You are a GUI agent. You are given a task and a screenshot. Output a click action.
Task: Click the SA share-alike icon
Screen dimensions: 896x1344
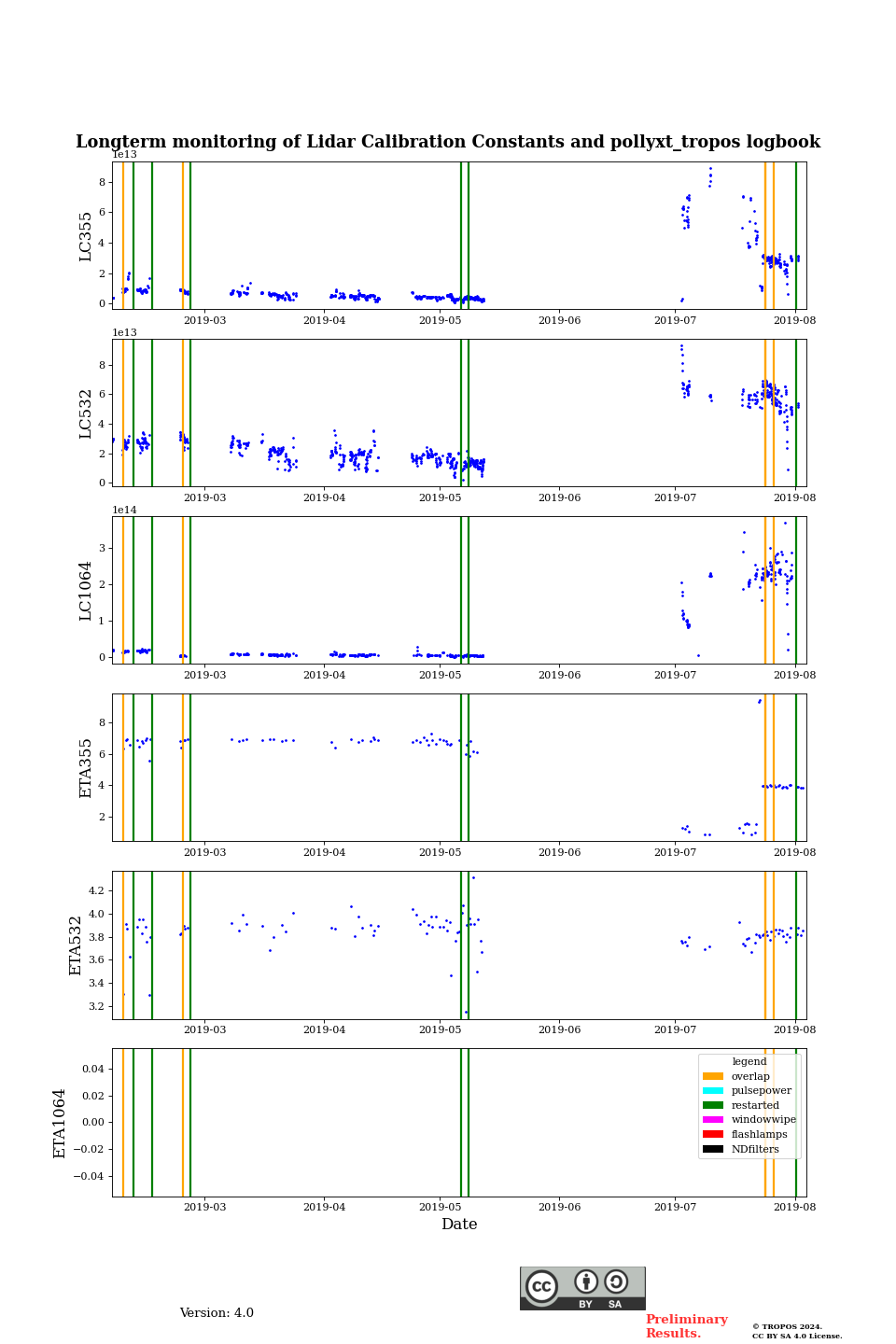(616, 1282)
